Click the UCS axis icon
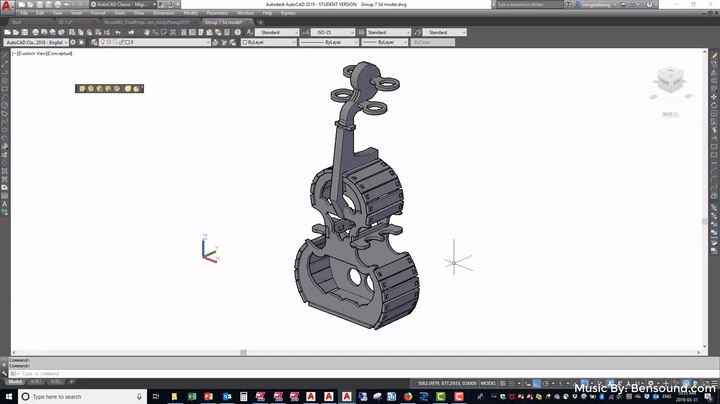The width and height of the screenshot is (720, 404). (x=207, y=251)
